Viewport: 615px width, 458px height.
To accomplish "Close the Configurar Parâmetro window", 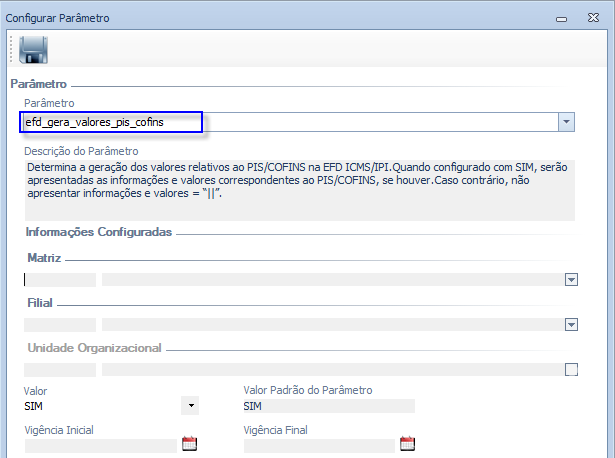I will tap(594, 18).
